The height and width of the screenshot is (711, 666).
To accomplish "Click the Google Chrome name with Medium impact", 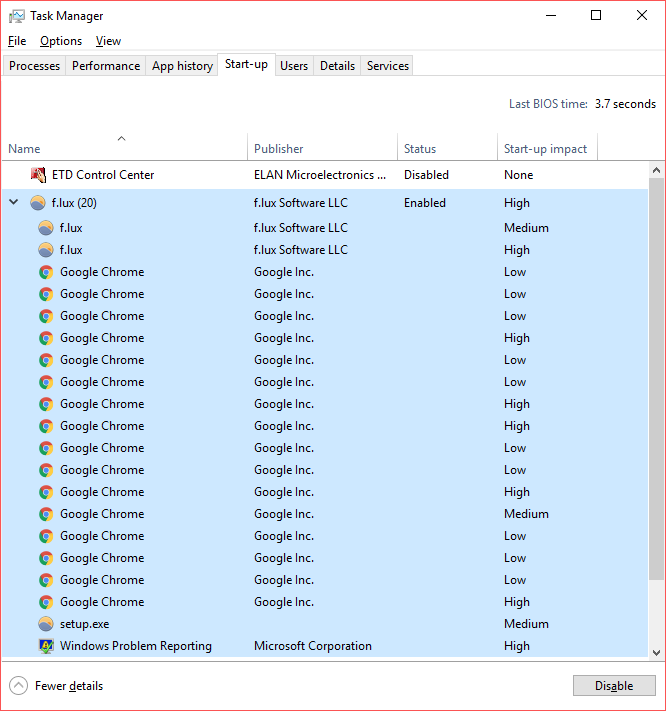I will point(102,514).
